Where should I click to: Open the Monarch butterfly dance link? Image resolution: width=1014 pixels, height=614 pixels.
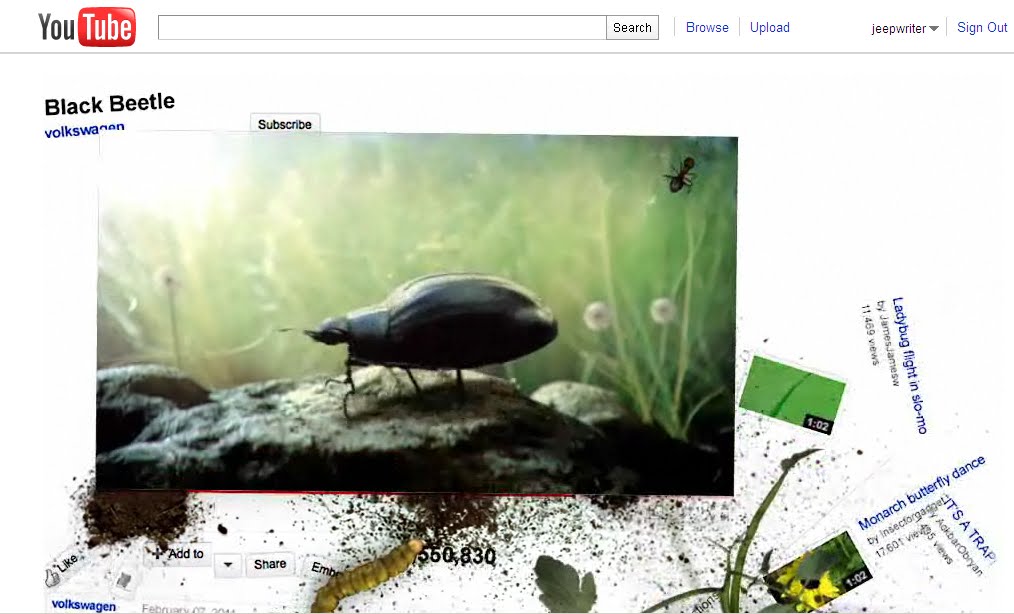[922, 492]
